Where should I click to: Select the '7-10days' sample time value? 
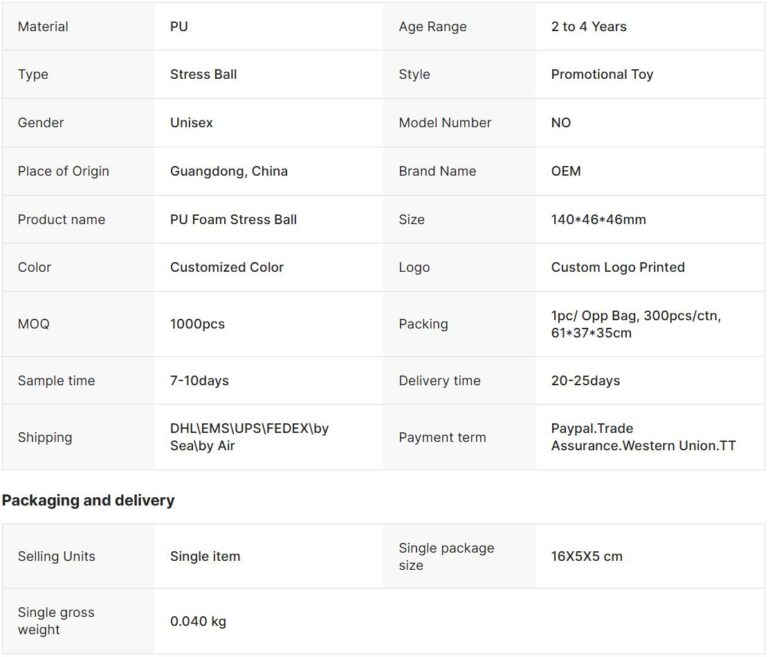[x=199, y=380]
